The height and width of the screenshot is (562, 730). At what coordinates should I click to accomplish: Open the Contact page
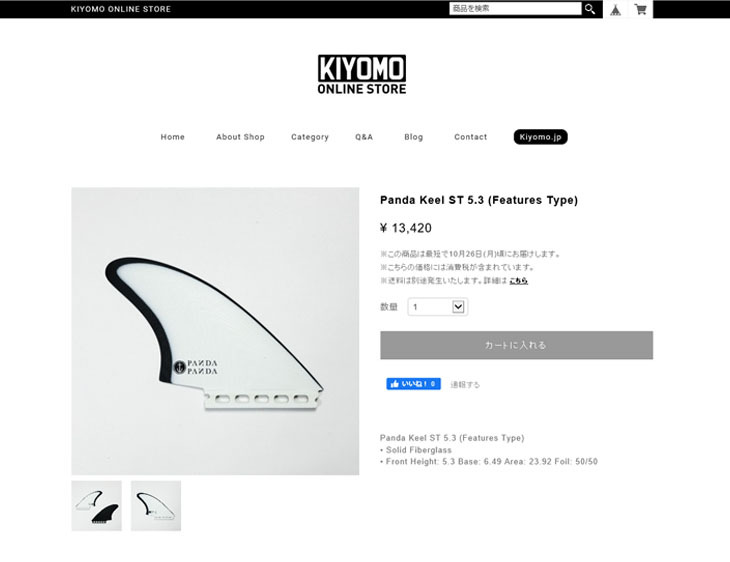471,137
